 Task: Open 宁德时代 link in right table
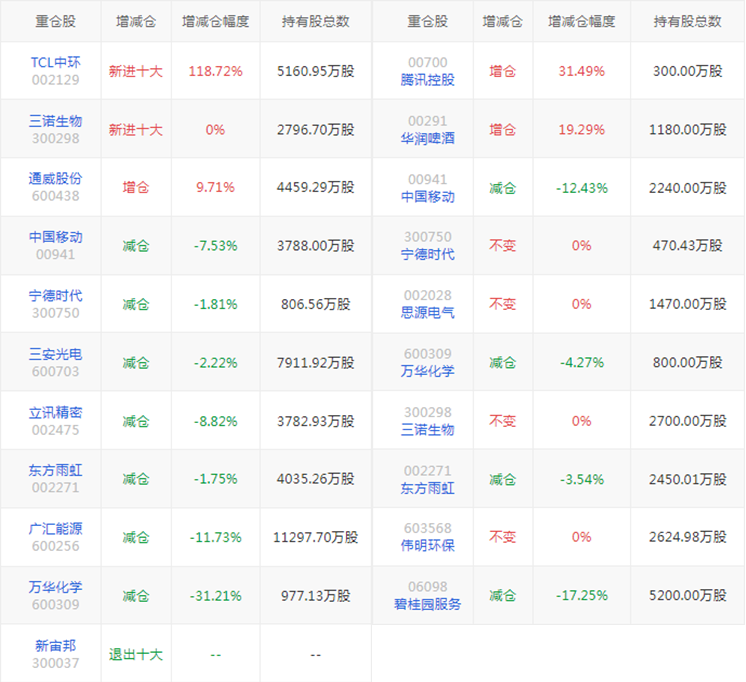[x=428, y=255]
